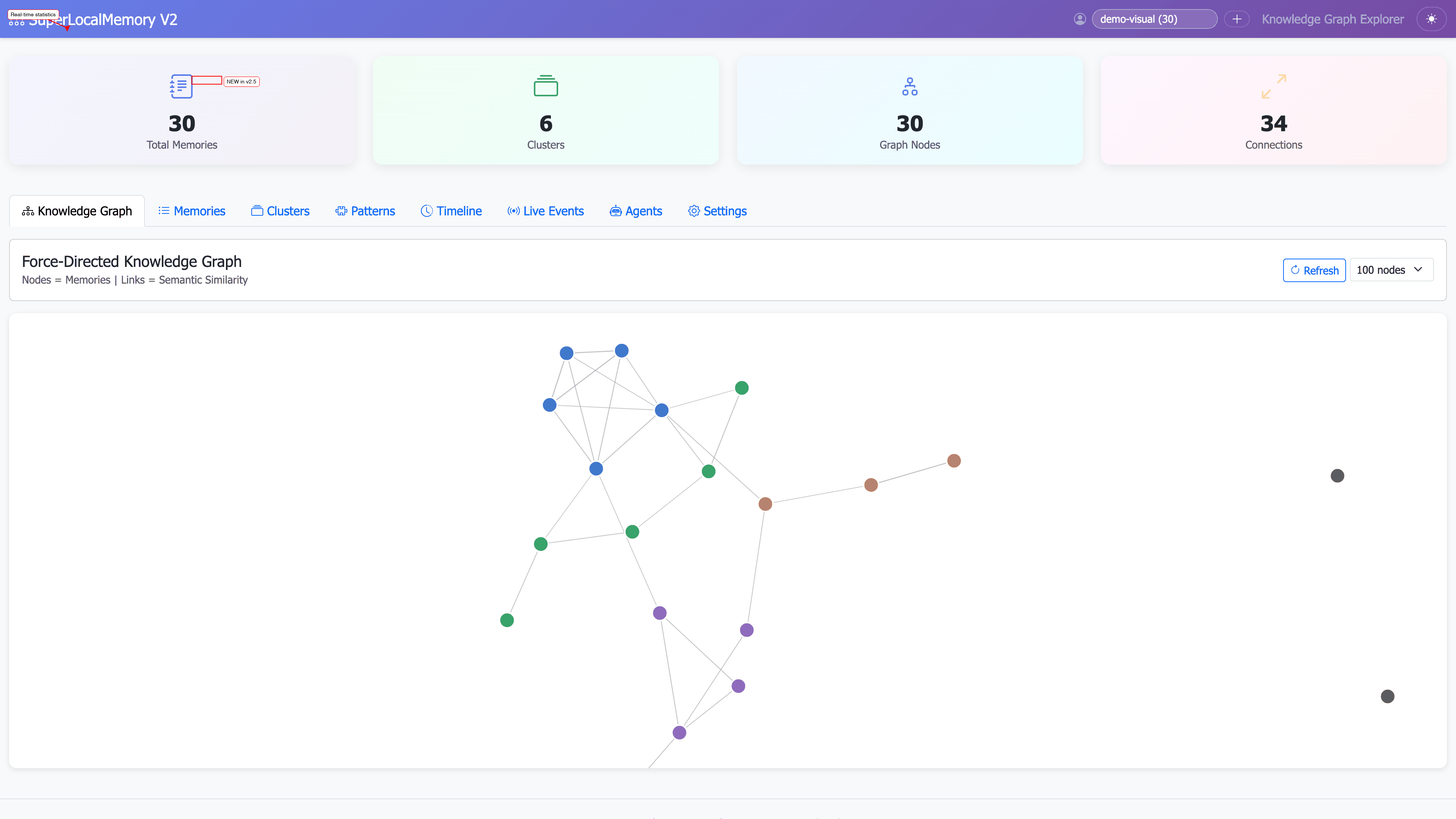This screenshot has width=1456, height=819.
Task: Click the expand-arrows icon on Connections card
Action: point(1274,86)
